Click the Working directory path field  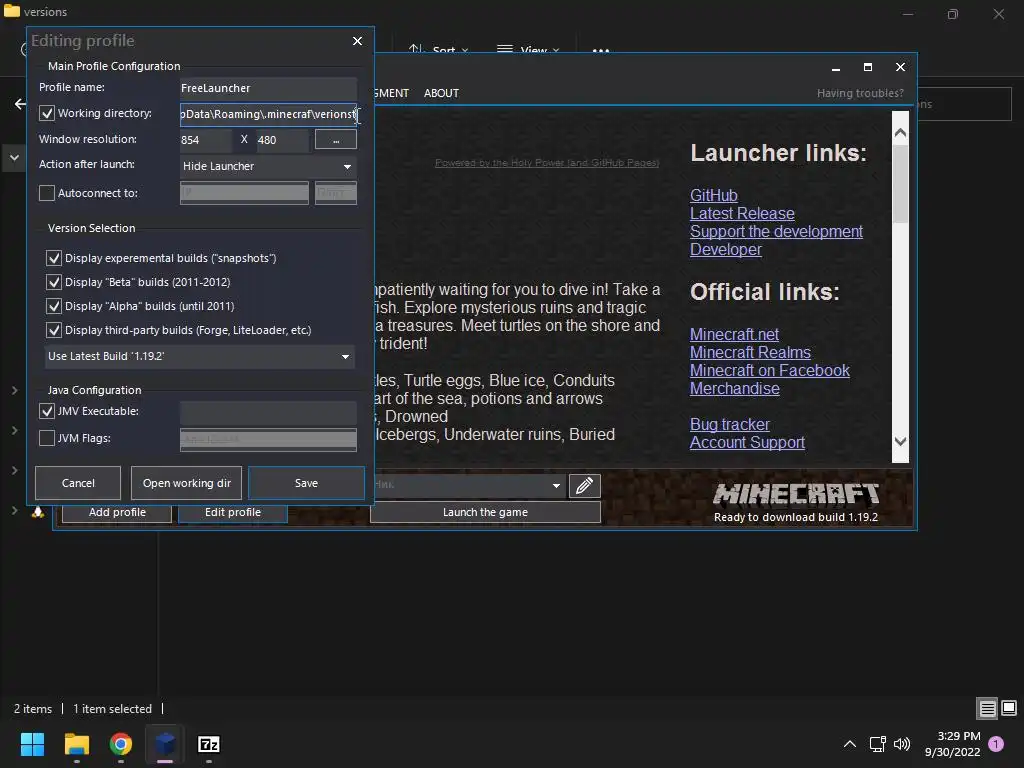coord(268,114)
